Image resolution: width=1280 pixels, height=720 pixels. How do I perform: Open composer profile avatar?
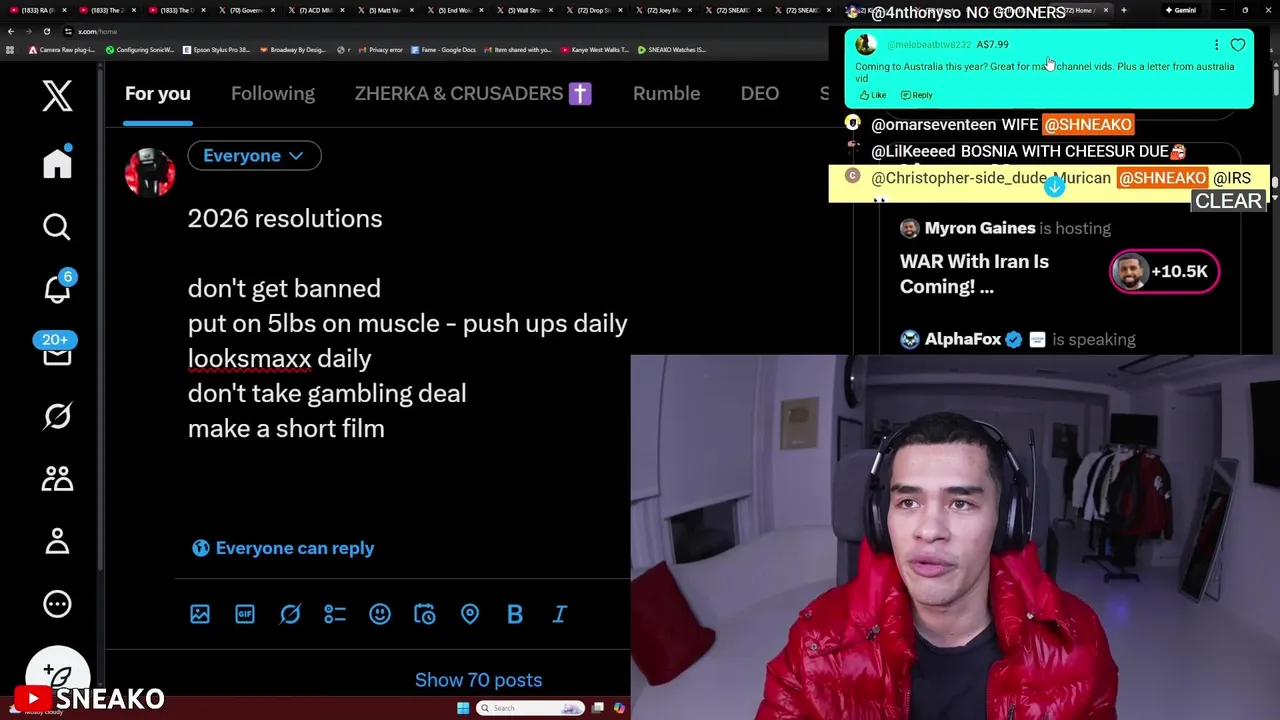150,172
